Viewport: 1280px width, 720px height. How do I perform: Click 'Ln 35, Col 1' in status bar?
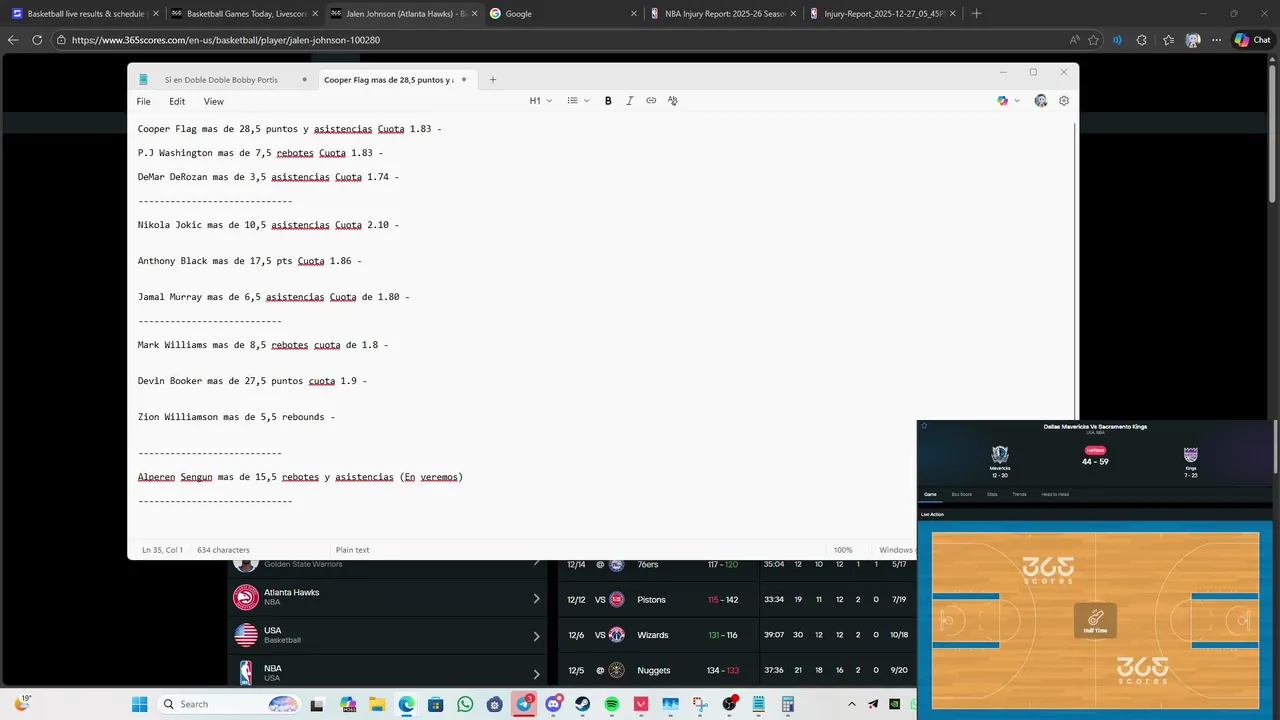[x=162, y=550]
